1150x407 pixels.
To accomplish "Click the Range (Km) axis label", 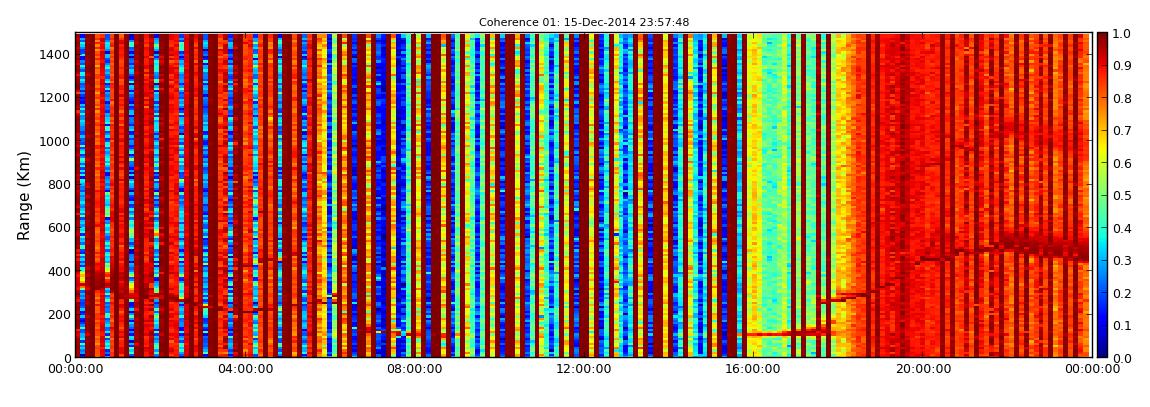I will coord(23,195).
